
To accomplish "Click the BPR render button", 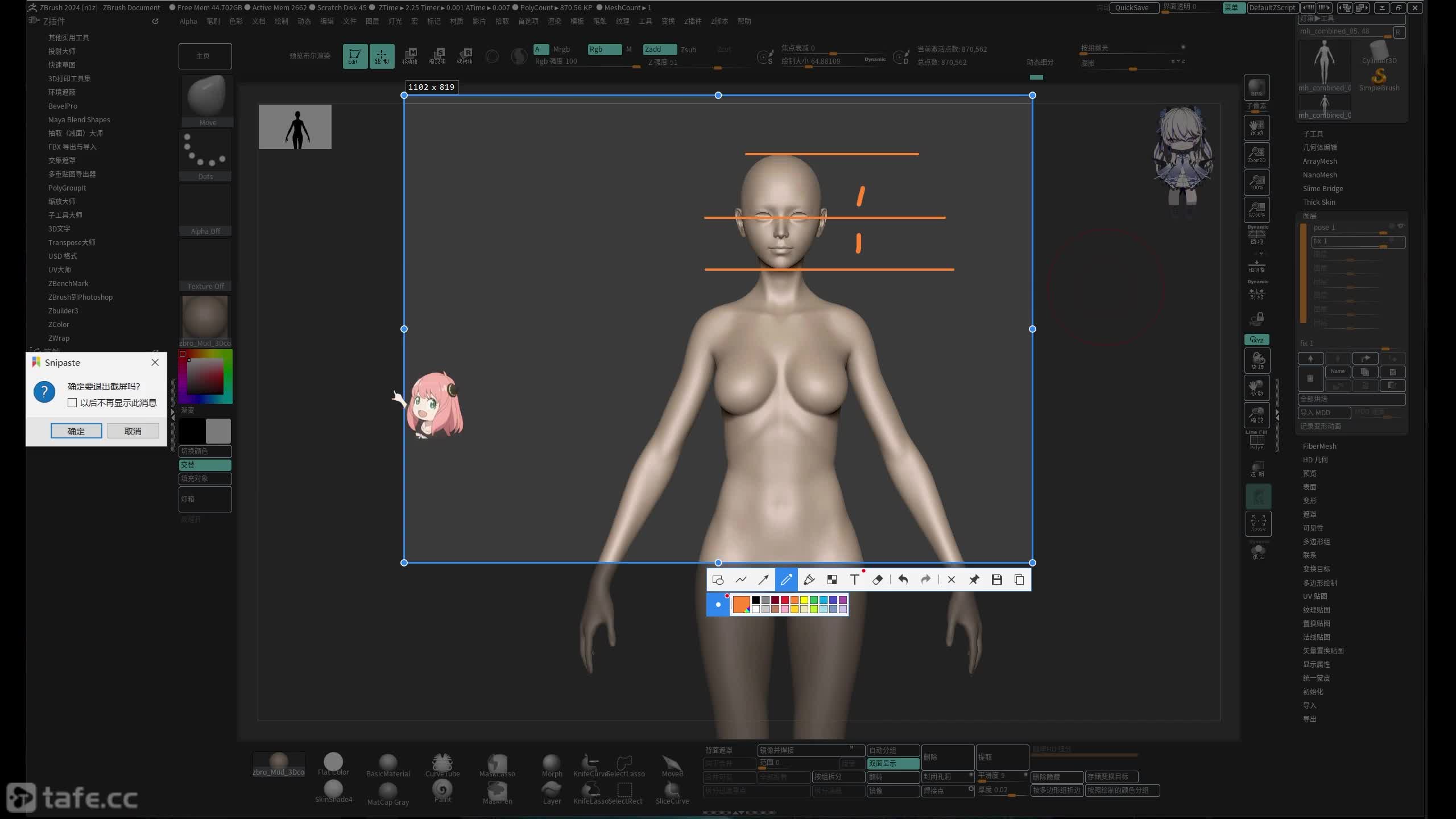I will (x=1257, y=88).
